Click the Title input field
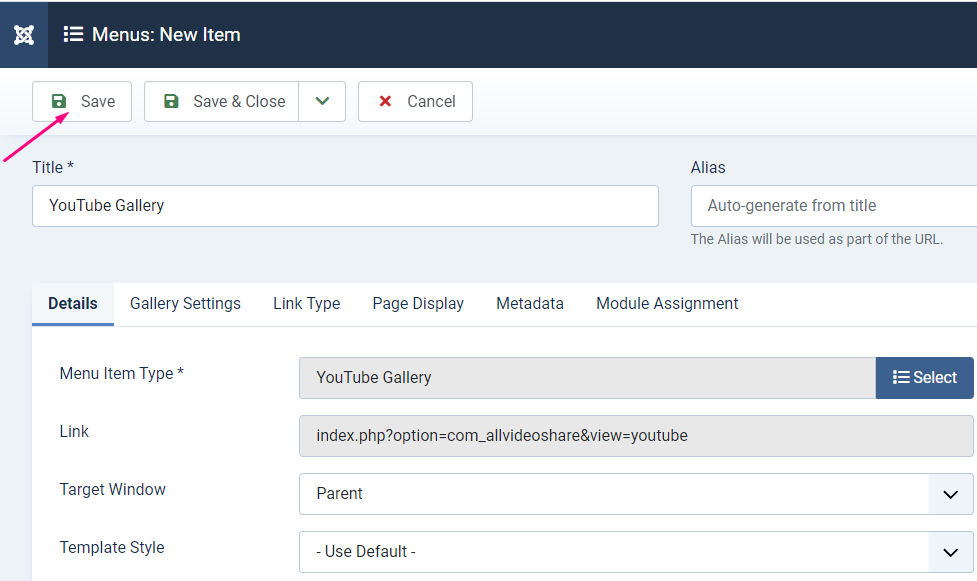The image size is (977, 581). [345, 206]
